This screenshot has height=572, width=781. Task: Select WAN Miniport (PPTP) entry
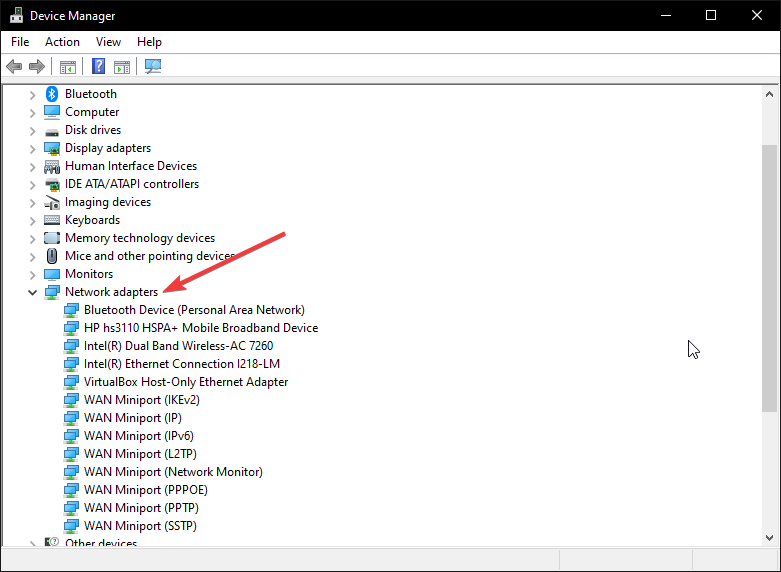click(x=141, y=508)
